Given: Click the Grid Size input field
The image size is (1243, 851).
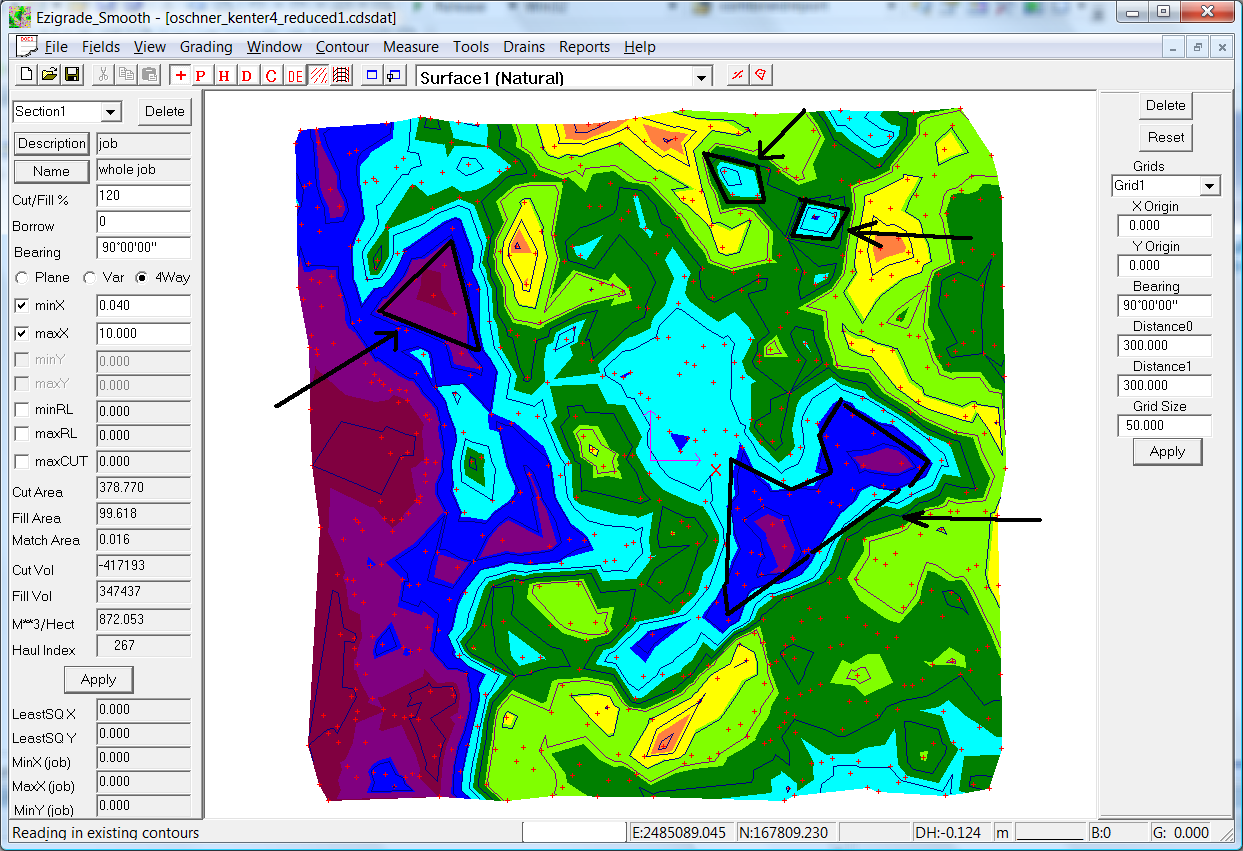Looking at the screenshot, I should click(1164, 425).
